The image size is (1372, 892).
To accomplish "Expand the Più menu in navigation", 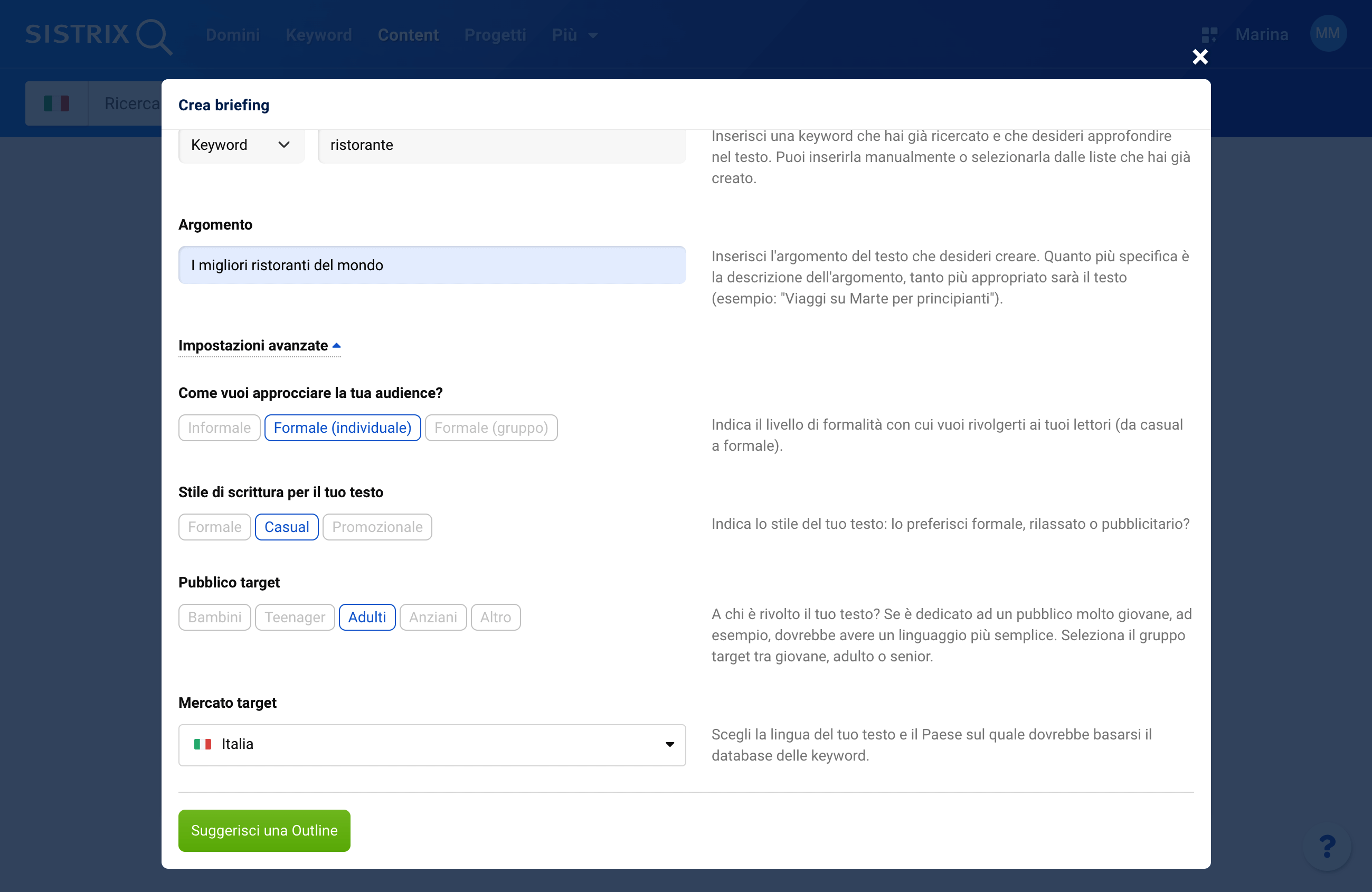I will click(x=574, y=35).
